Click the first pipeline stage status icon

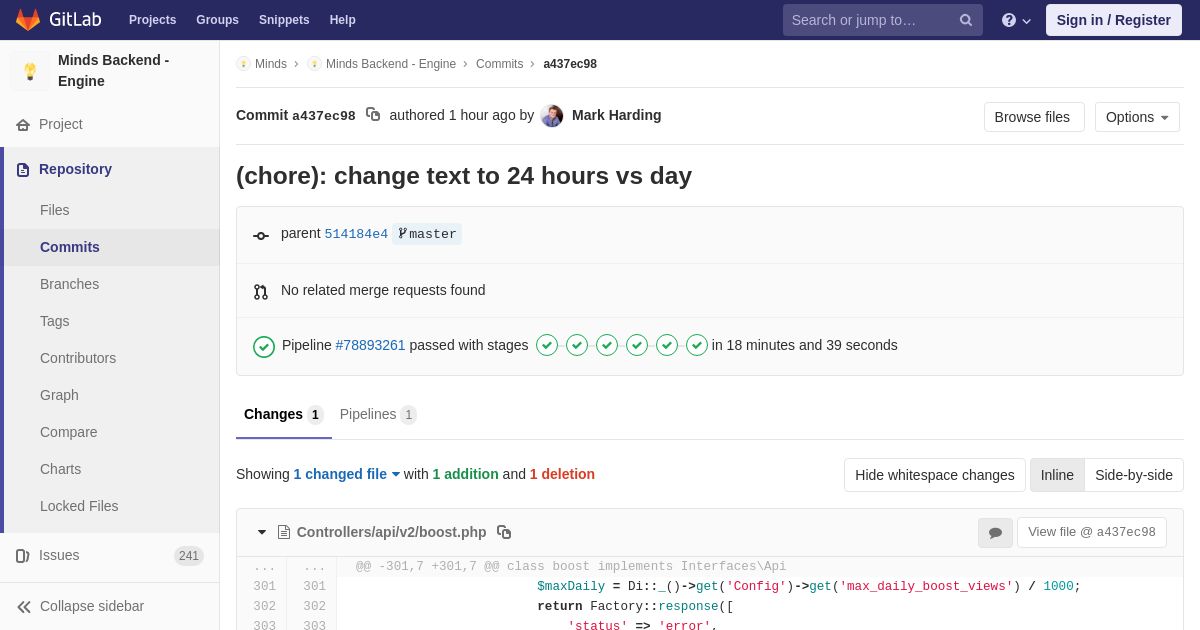(x=547, y=345)
